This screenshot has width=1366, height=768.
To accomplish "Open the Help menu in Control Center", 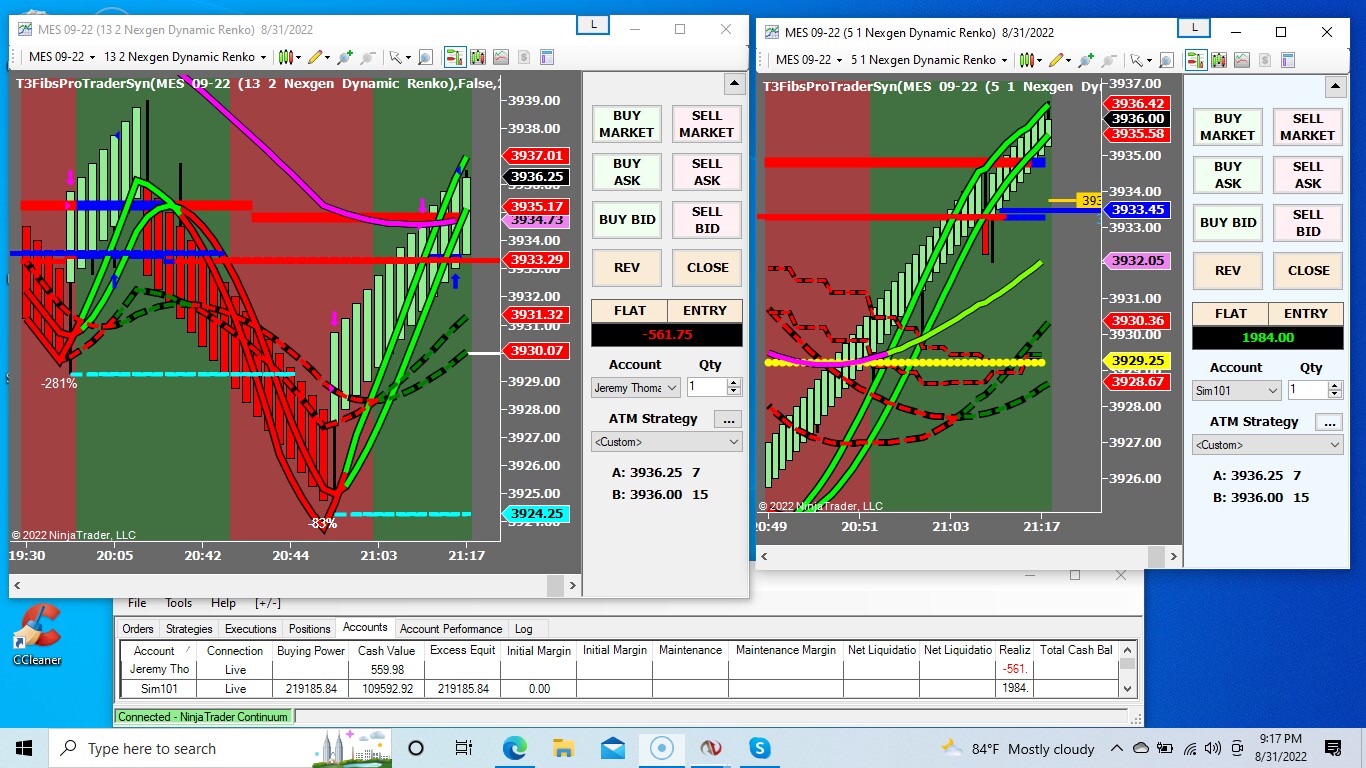I will point(223,603).
